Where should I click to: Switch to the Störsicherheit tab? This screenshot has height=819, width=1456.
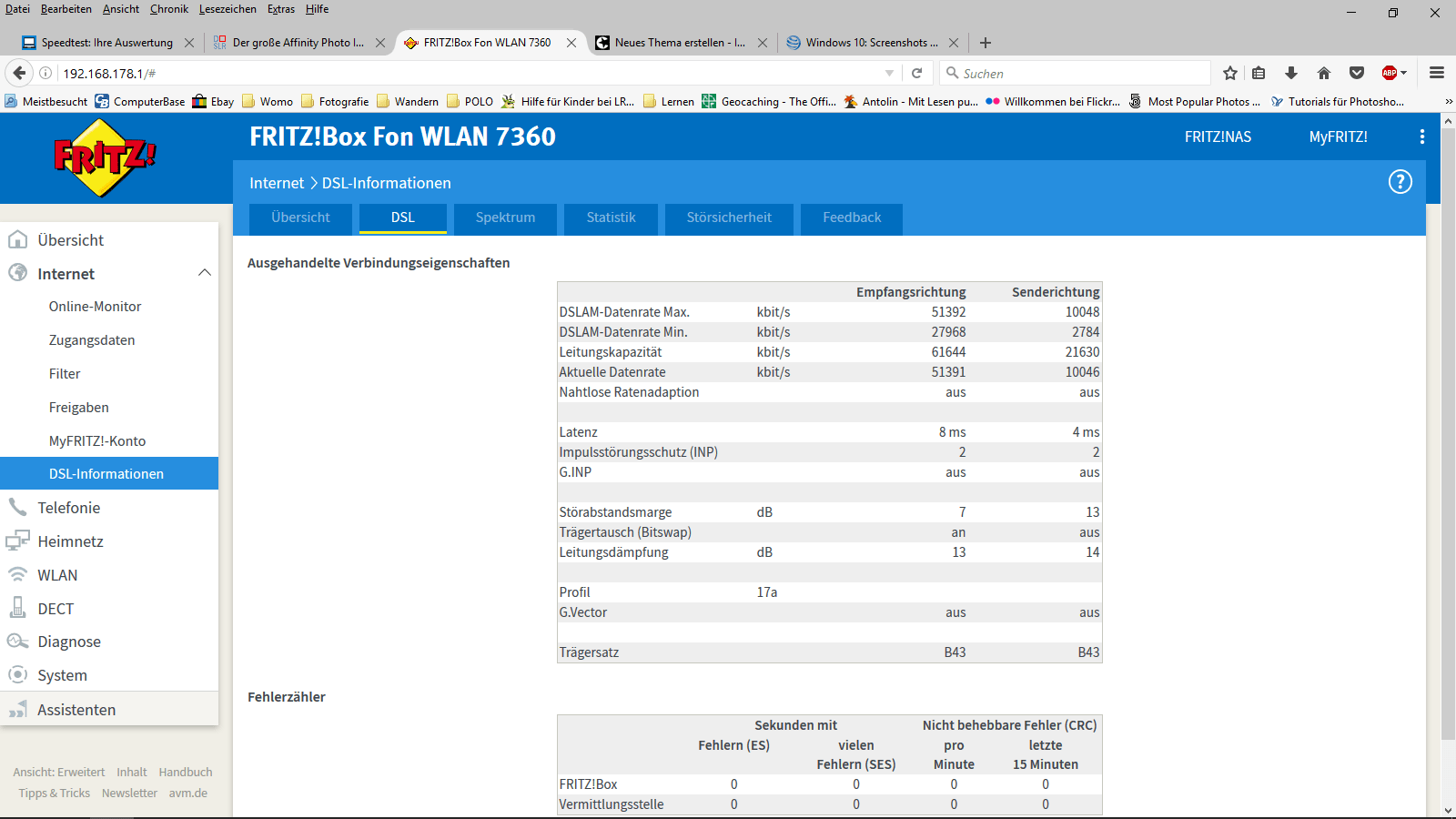click(x=728, y=217)
